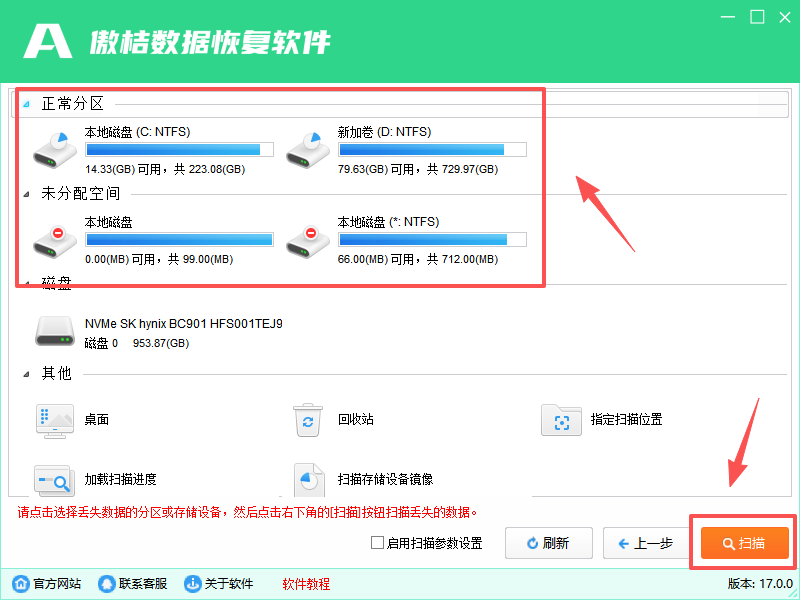The height and width of the screenshot is (600, 800).
Task: Click the NVMe SK hynix BC901 drive icon
Action: click(x=55, y=330)
